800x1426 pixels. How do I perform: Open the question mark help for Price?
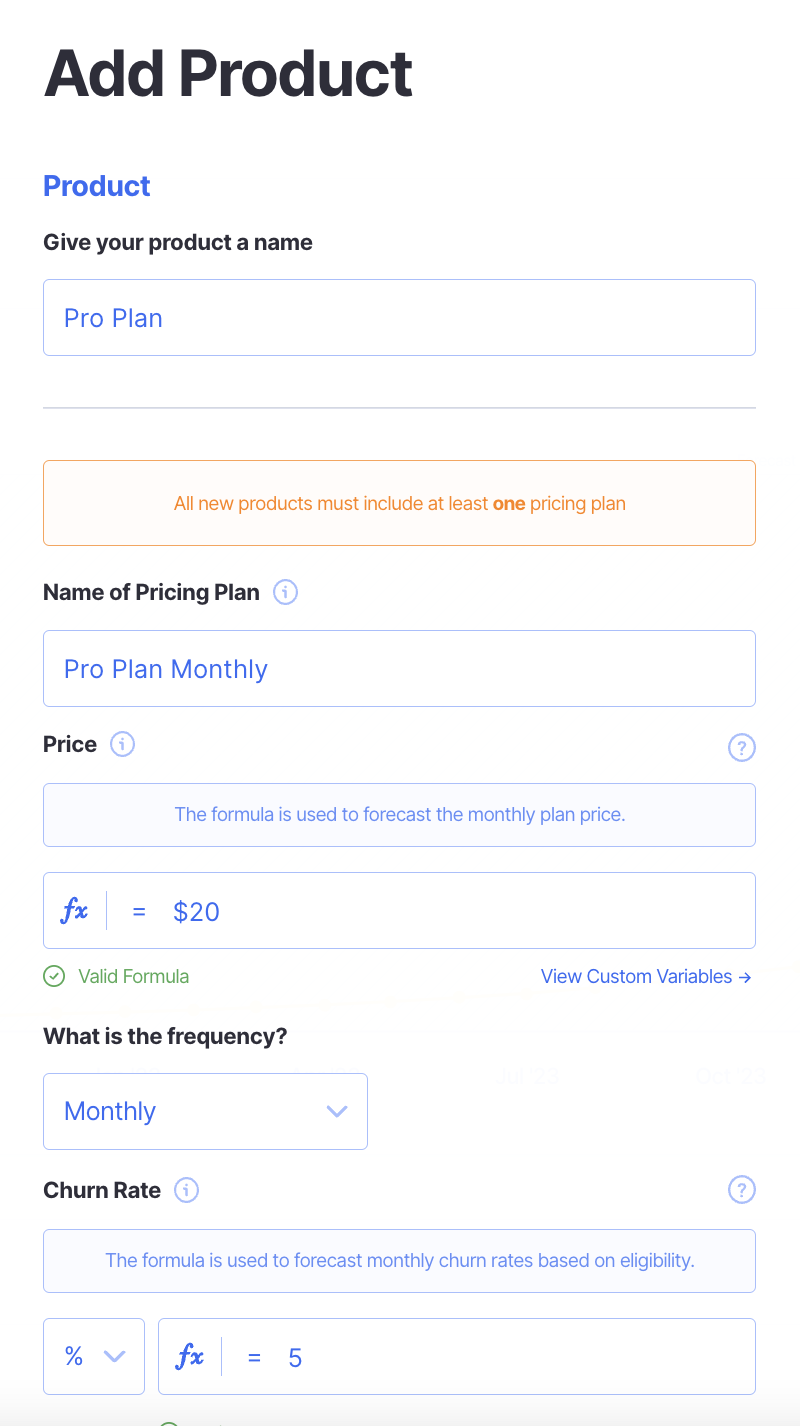click(741, 747)
